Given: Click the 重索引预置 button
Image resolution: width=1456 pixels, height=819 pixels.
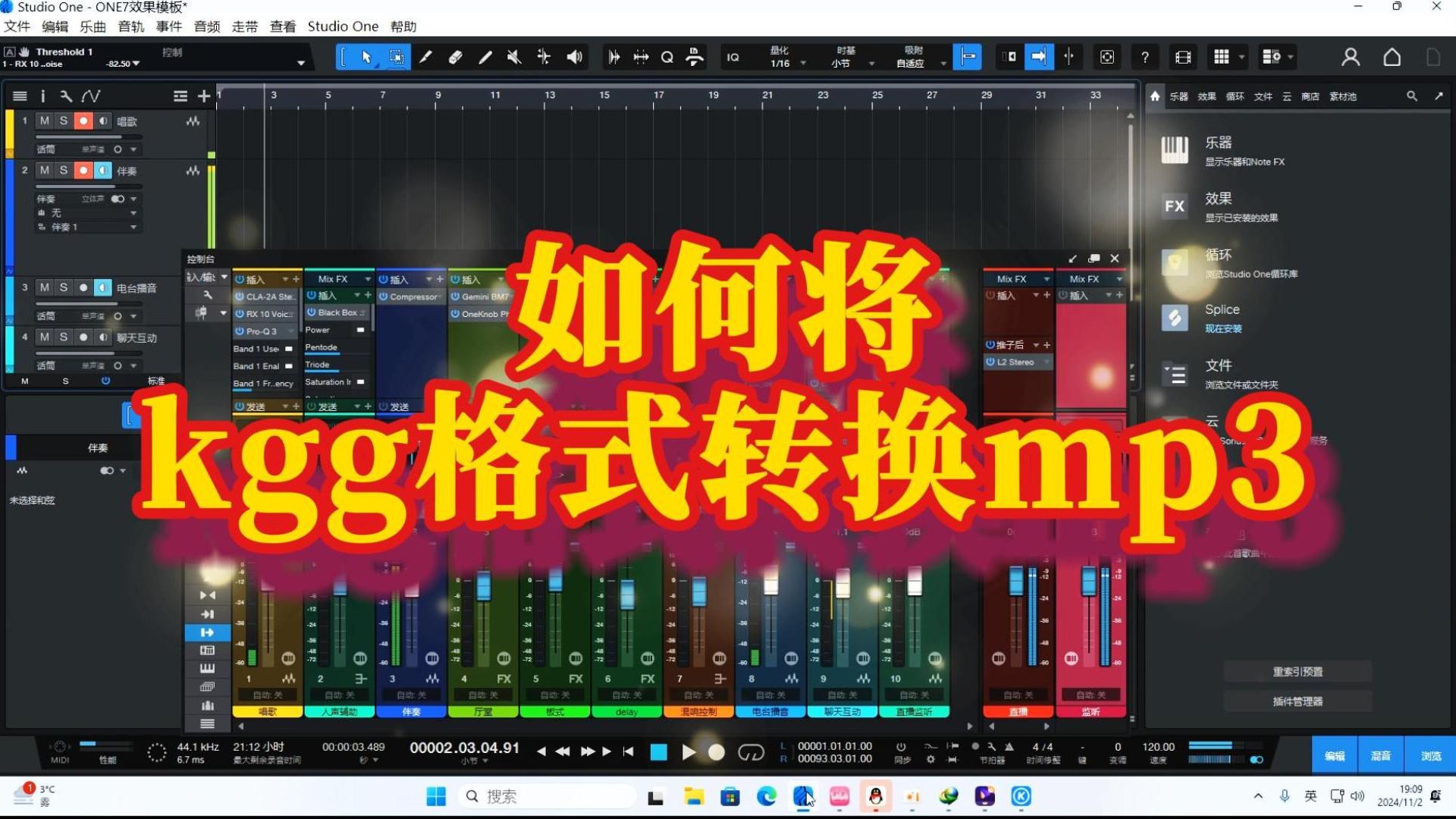Looking at the screenshot, I should click(x=1298, y=671).
